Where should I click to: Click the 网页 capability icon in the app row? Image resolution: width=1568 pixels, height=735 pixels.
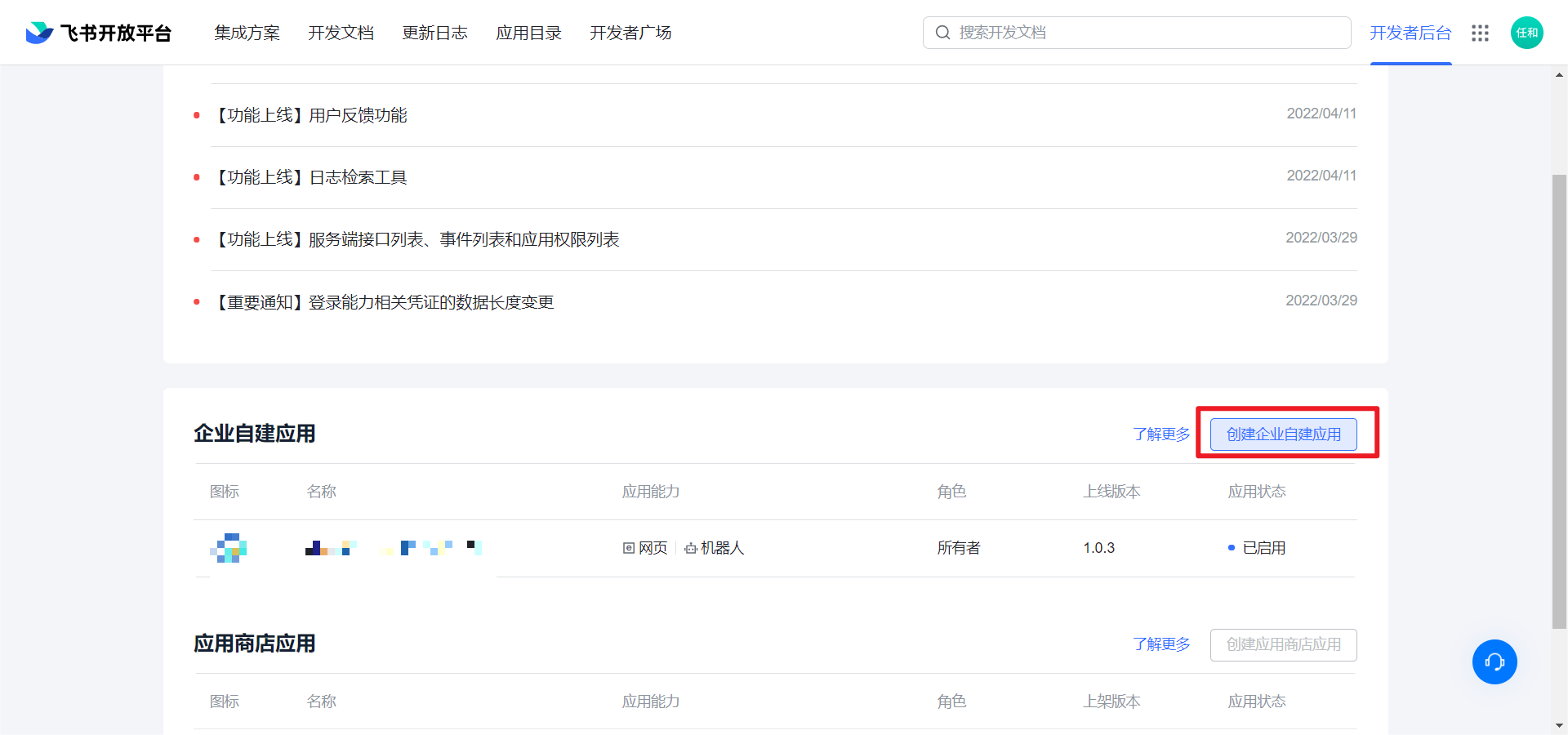pos(628,548)
